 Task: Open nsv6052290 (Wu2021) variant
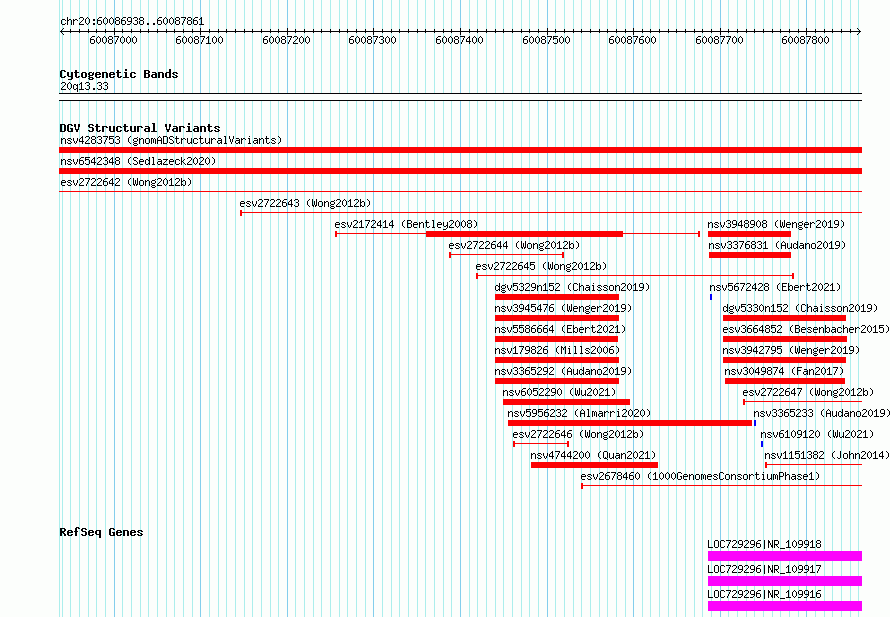click(559, 392)
